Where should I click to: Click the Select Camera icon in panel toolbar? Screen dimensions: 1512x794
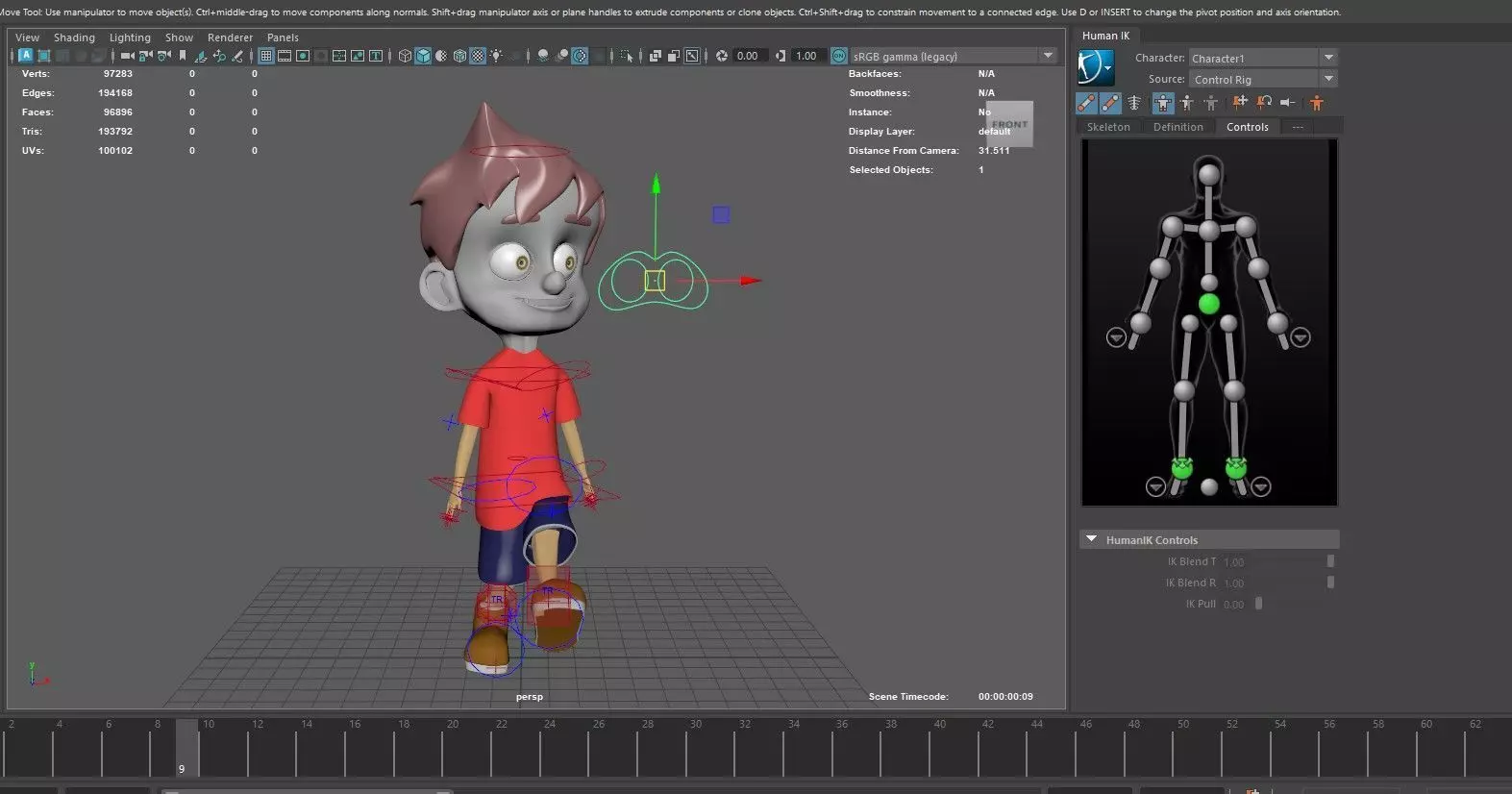[127, 56]
